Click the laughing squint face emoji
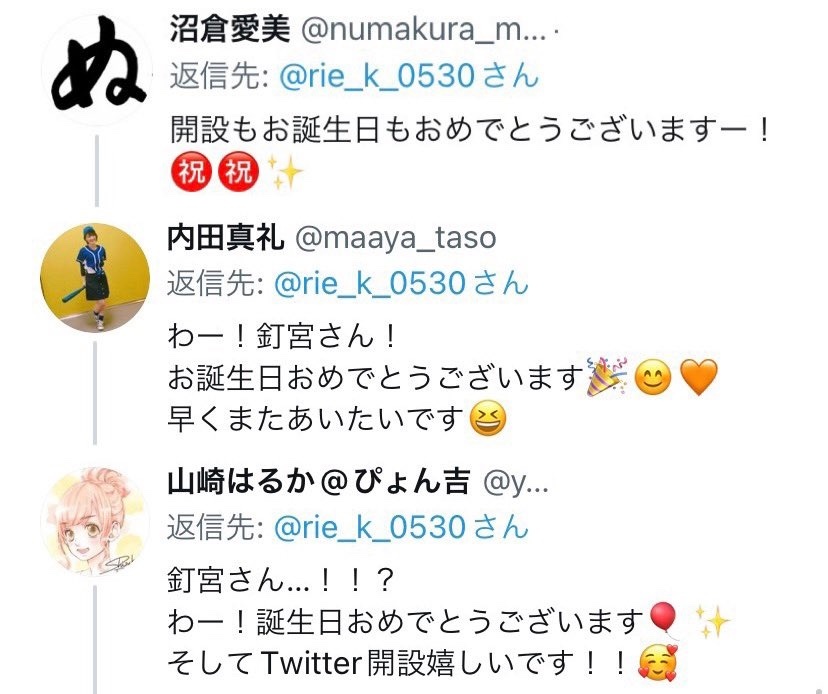828x694 pixels. (488, 418)
